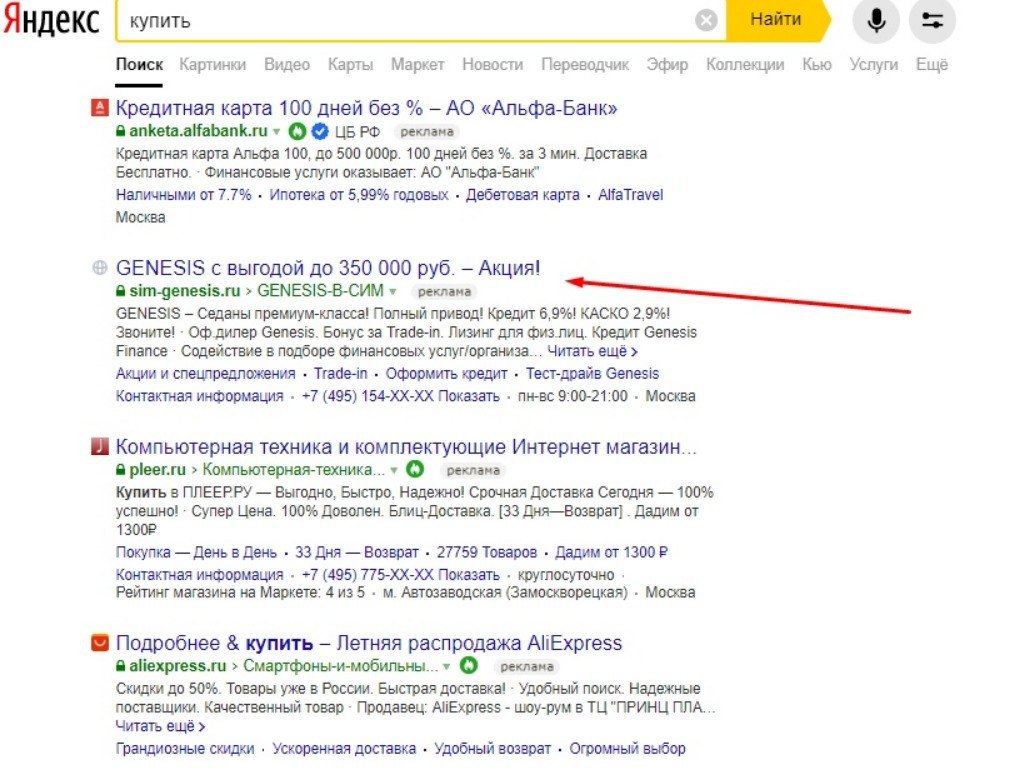Open the Покупка — День в День sitelink

[196, 552]
